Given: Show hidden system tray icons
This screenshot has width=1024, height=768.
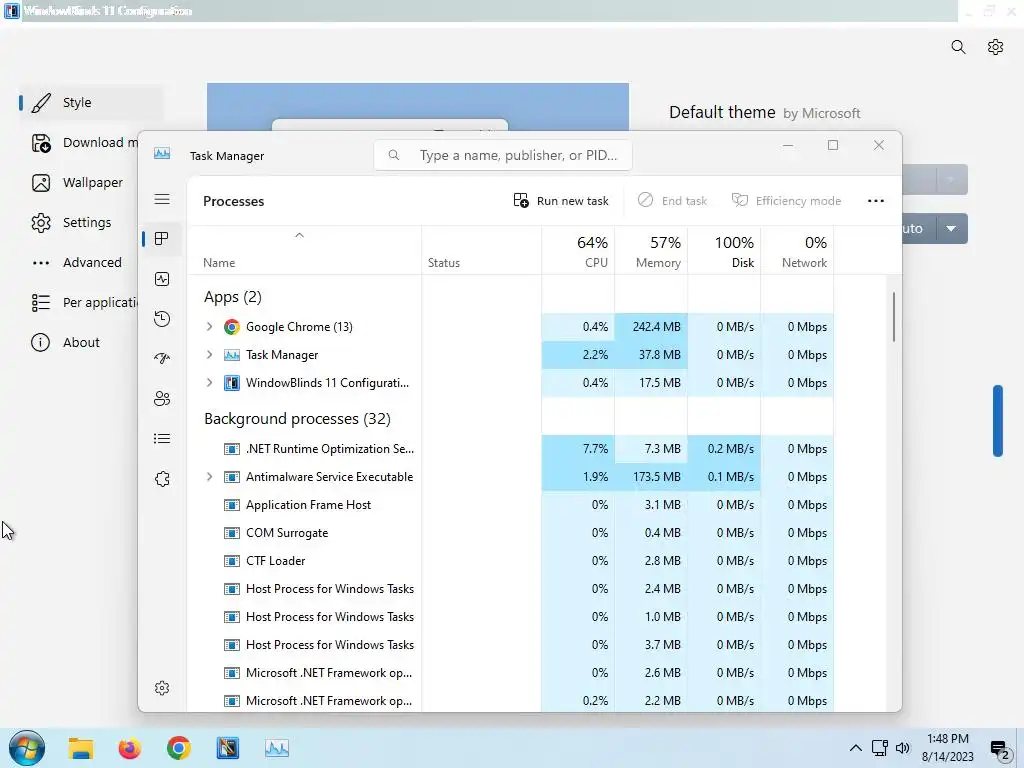Looking at the screenshot, I should (x=856, y=748).
